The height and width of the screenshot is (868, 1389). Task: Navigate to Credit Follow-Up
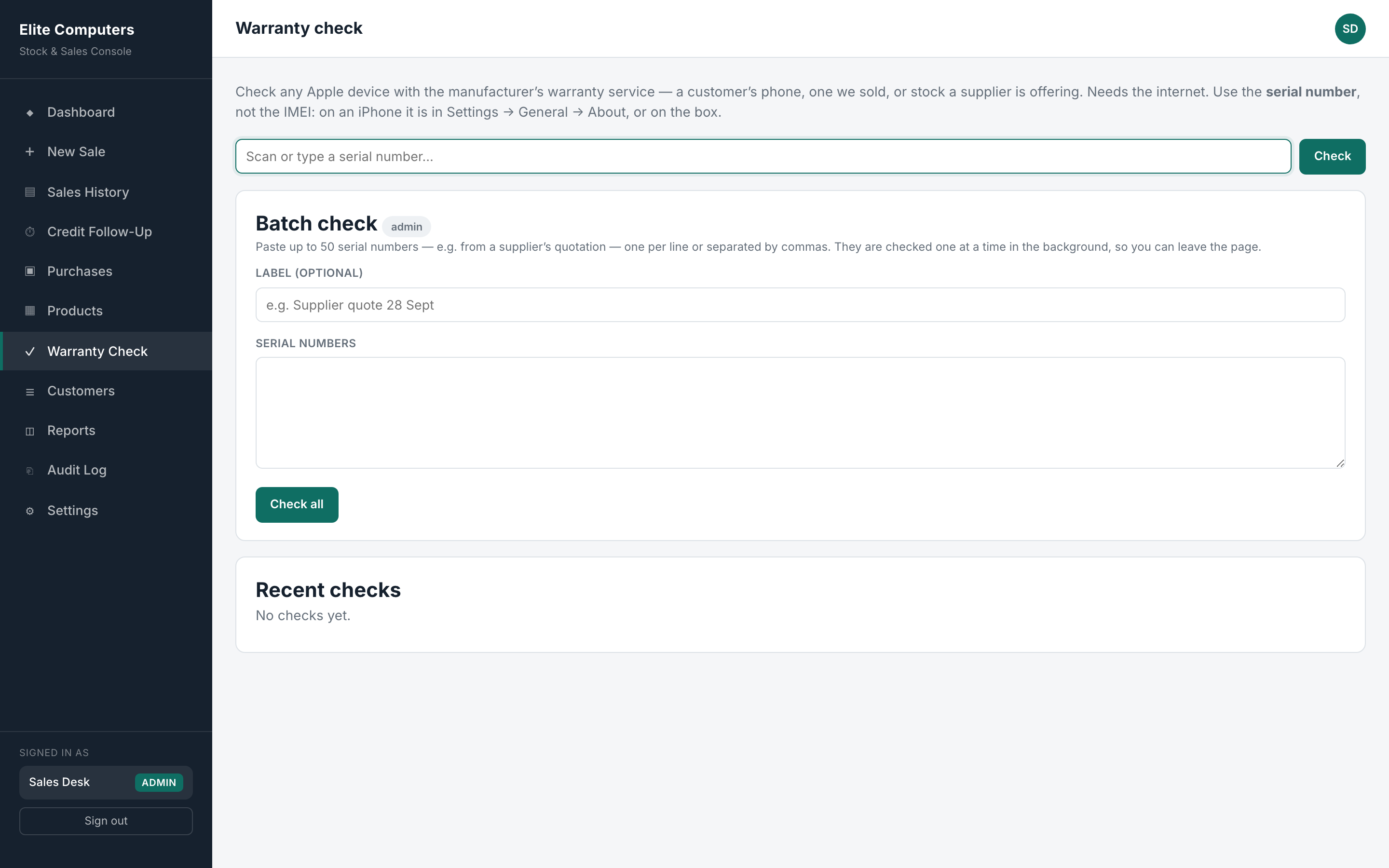pyautogui.click(x=107, y=232)
